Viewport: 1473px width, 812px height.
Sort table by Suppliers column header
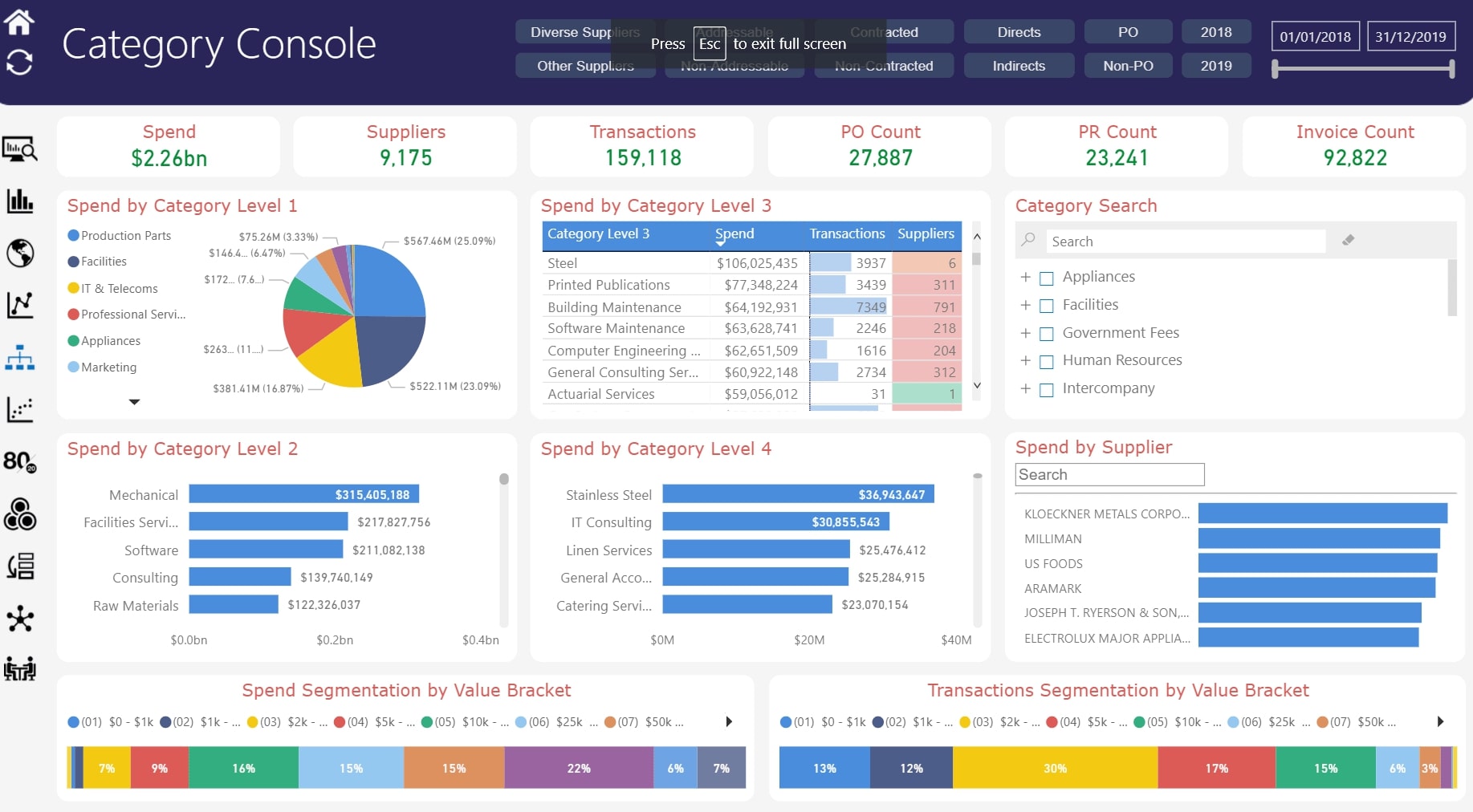point(926,233)
